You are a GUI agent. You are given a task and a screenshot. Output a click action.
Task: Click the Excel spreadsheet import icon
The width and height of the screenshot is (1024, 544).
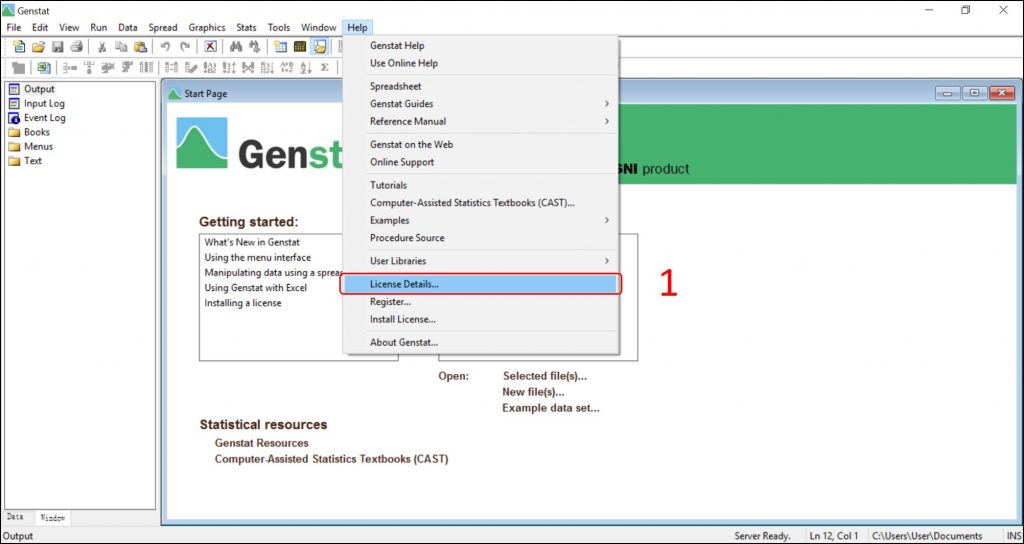click(43, 67)
